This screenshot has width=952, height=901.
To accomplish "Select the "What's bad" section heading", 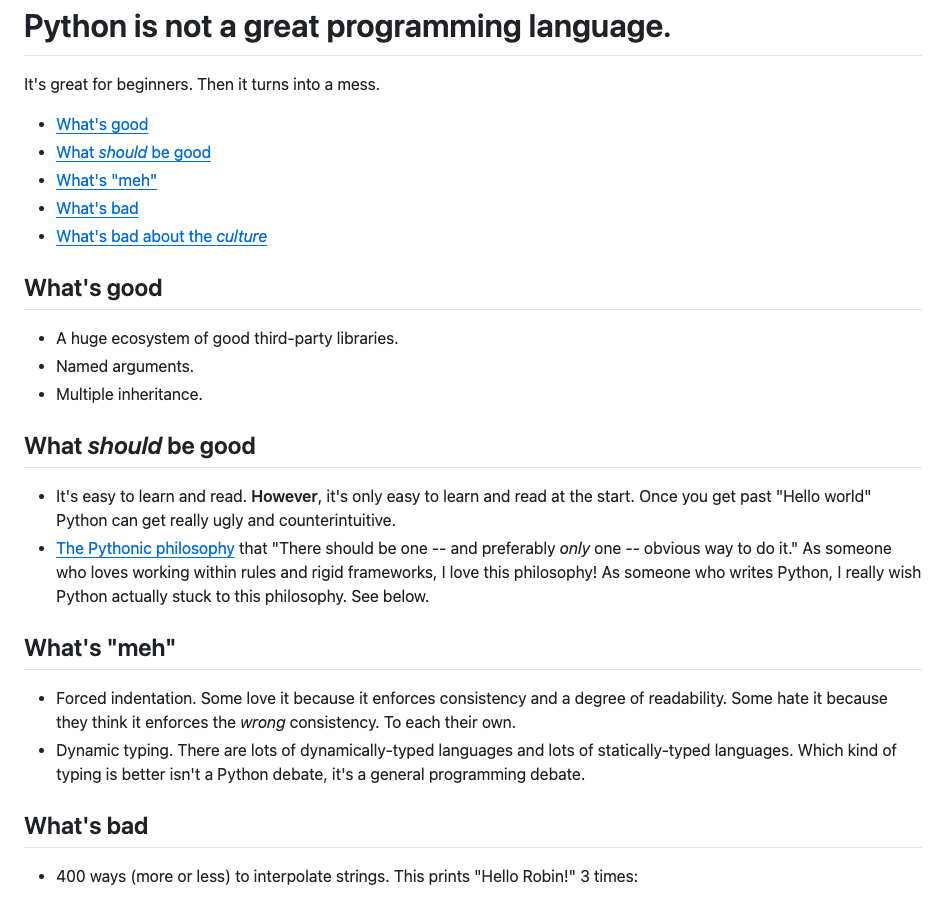I will (86, 826).
